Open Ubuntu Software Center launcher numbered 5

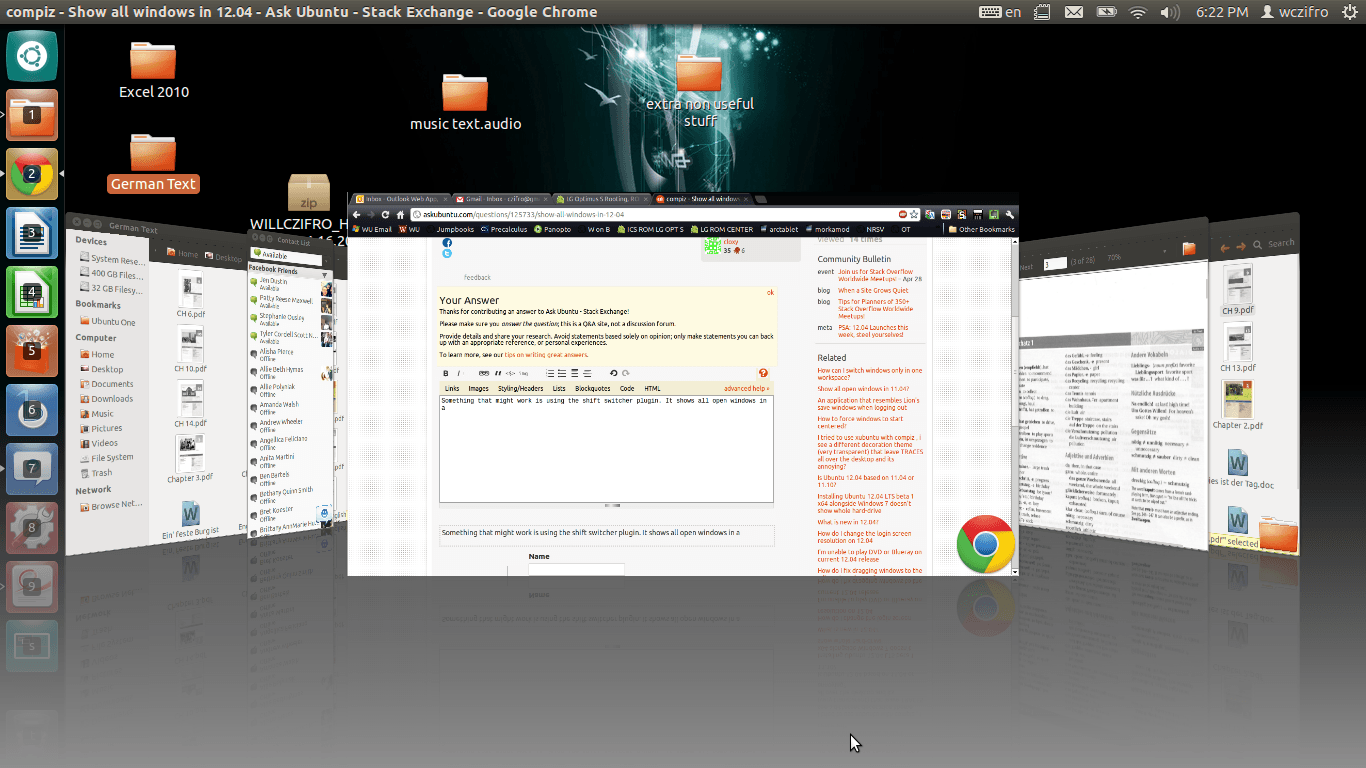tap(32, 351)
